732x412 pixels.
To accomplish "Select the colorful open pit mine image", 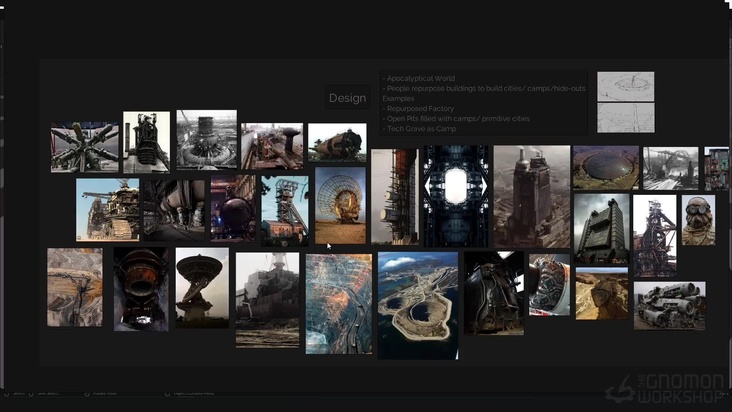I will coord(338,303).
